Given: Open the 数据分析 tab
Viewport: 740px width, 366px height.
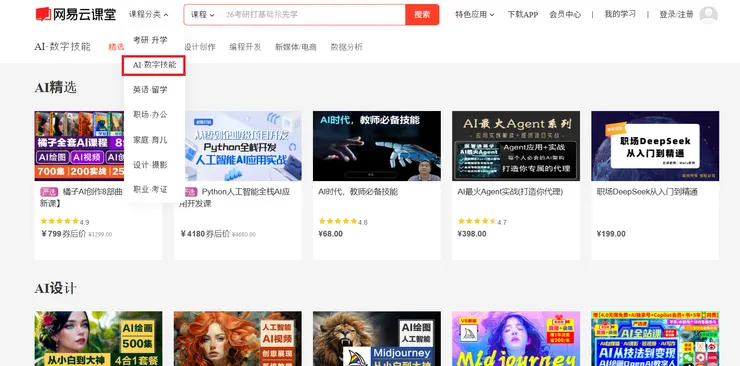Looking at the screenshot, I should point(346,47).
